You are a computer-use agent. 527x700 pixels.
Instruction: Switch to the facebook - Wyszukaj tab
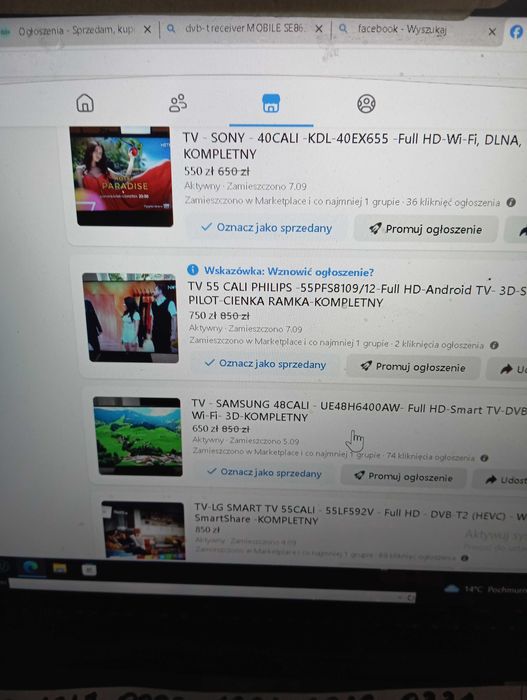click(402, 29)
